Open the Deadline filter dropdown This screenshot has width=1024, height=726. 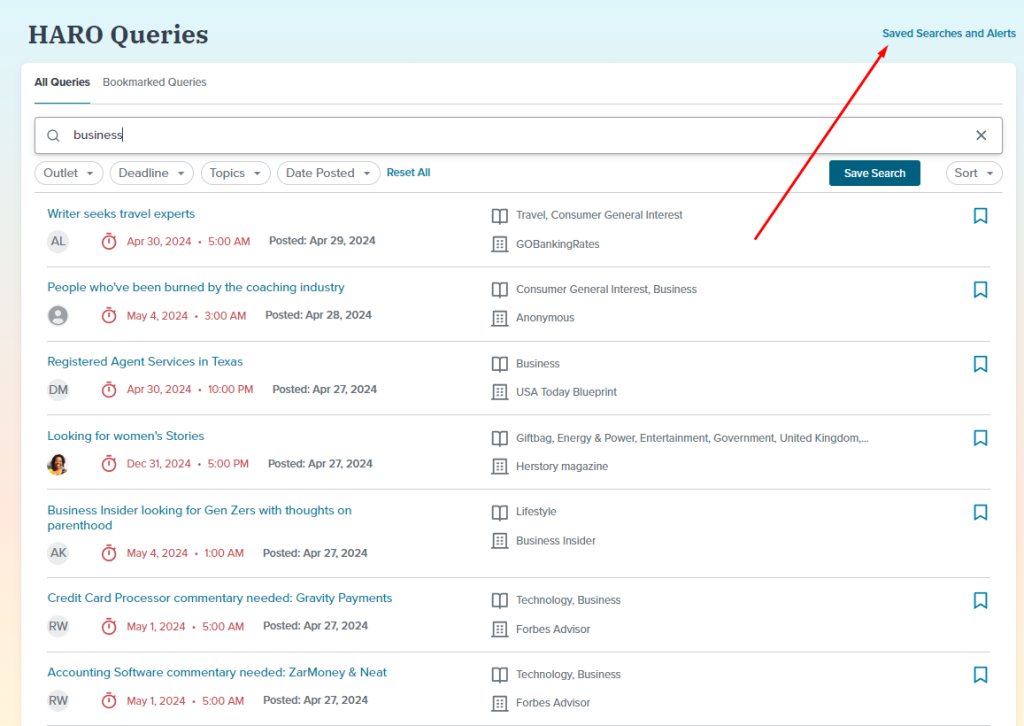pyautogui.click(x=152, y=173)
